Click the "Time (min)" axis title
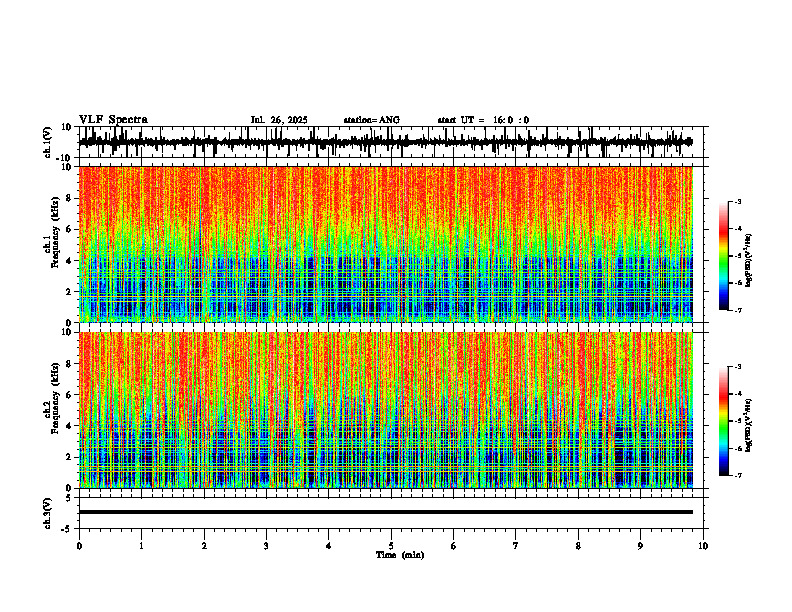The height and width of the screenshot is (612, 792). pyautogui.click(x=400, y=555)
